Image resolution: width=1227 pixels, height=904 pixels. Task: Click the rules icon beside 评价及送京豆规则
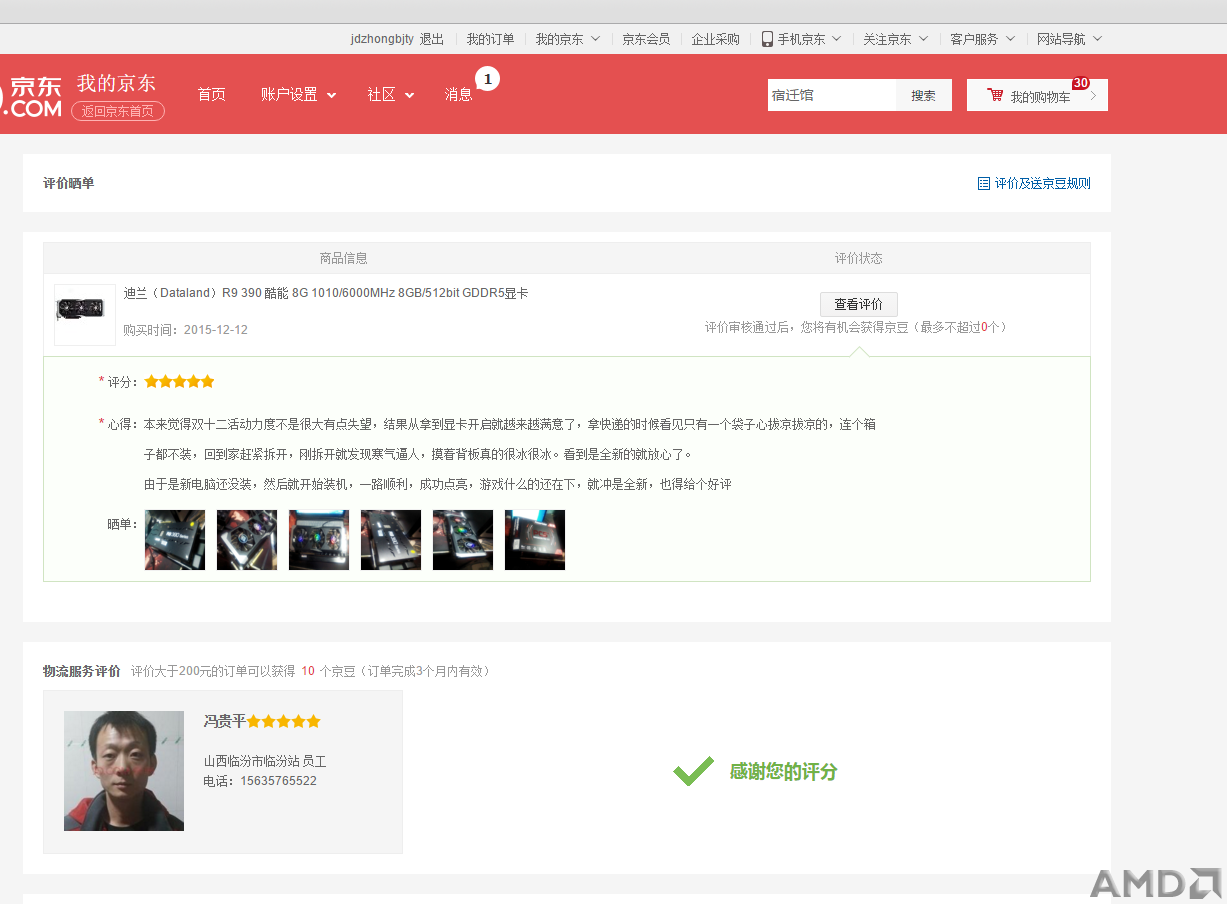[x=984, y=184]
